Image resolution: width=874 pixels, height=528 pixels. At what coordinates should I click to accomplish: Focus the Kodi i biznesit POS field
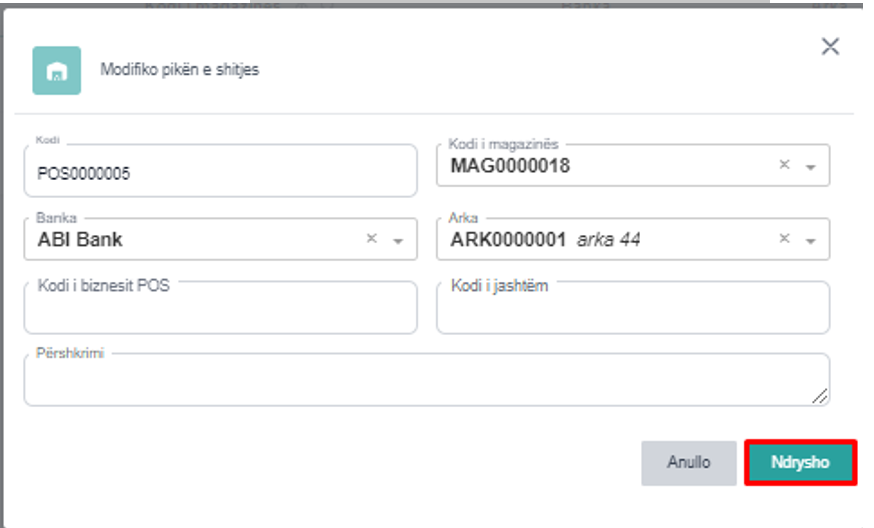(220, 312)
